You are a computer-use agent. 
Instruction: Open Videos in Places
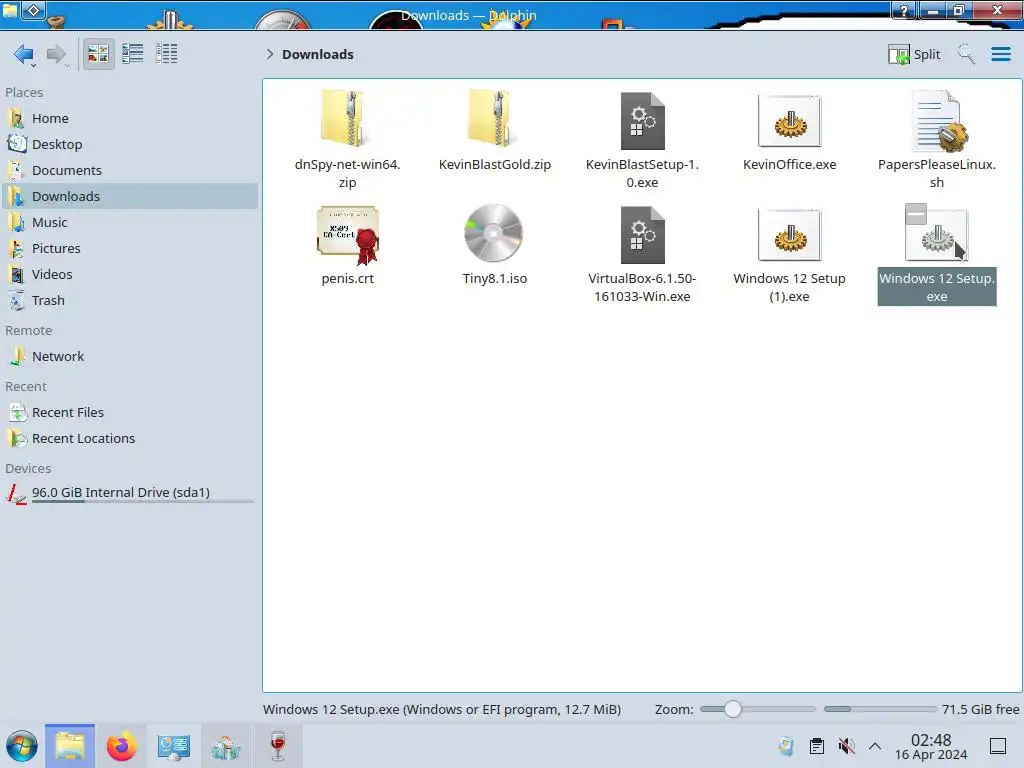[129, 275]
